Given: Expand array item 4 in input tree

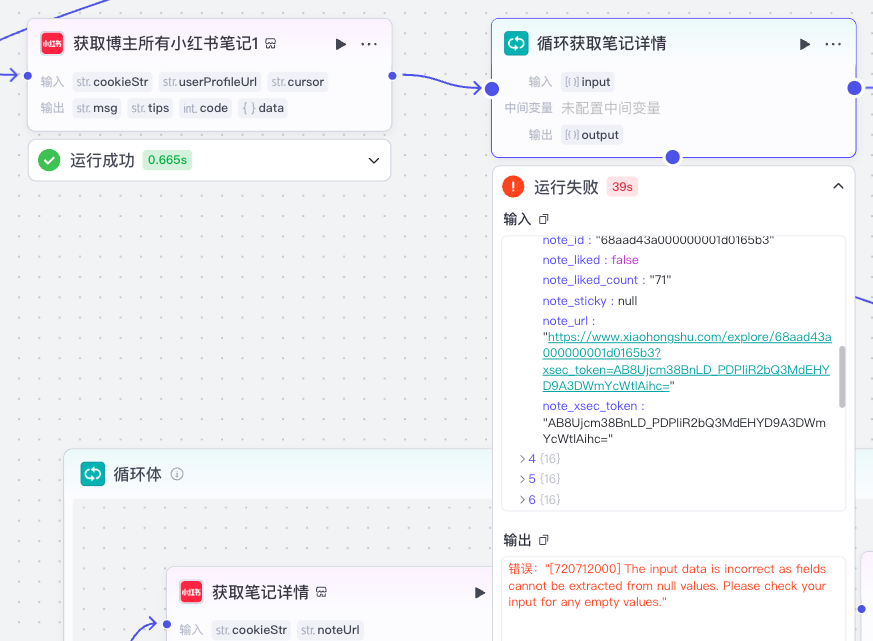Looking at the screenshot, I should tap(522, 459).
